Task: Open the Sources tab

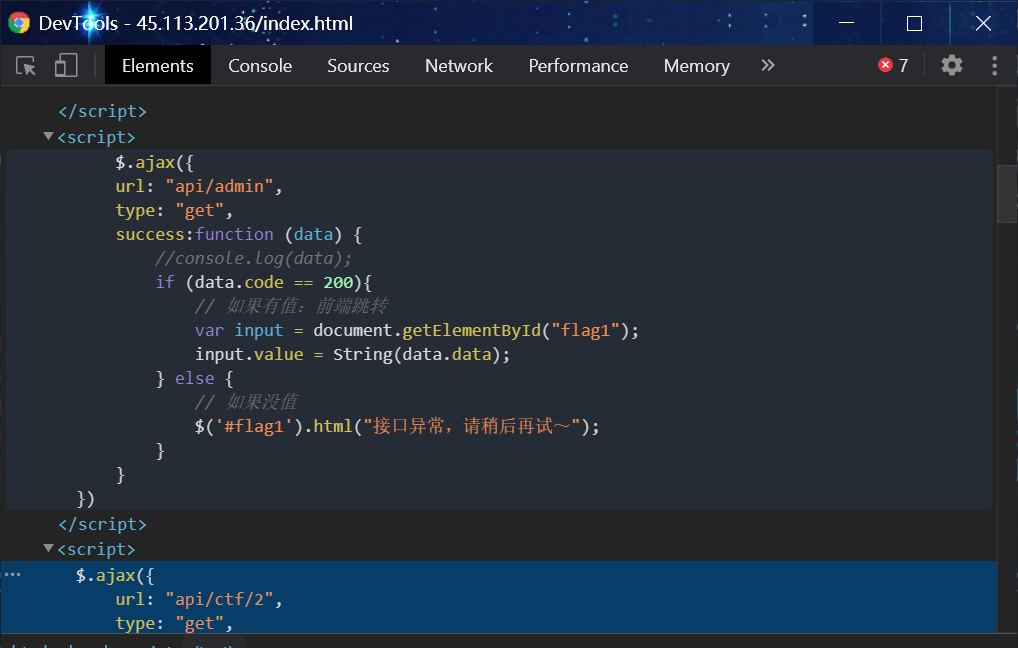Action: 358,66
